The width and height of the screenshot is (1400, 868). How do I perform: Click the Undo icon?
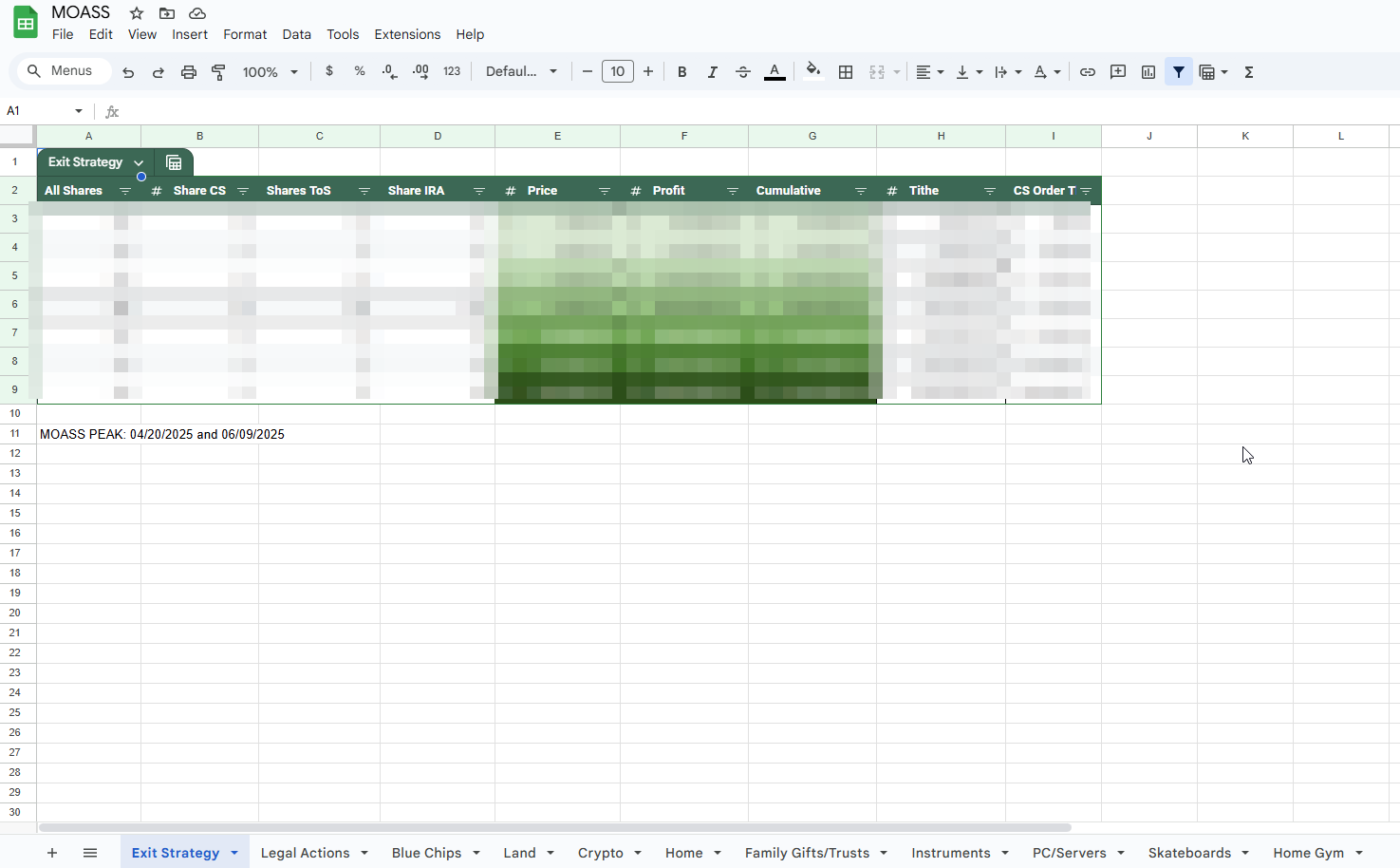point(128,72)
